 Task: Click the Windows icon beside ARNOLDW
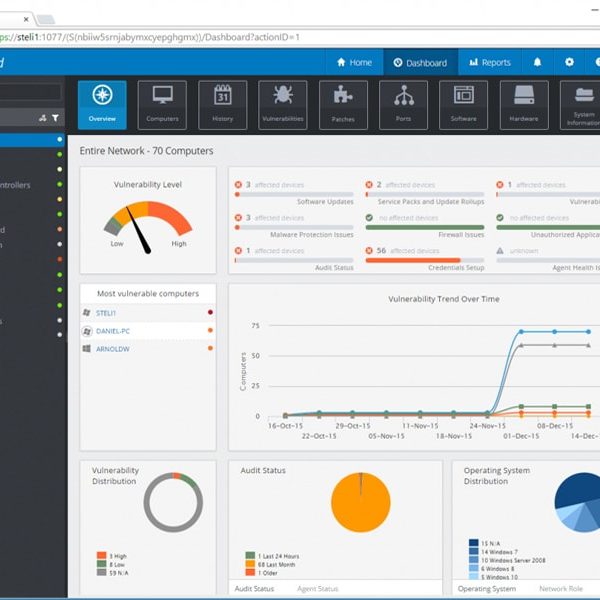87,349
